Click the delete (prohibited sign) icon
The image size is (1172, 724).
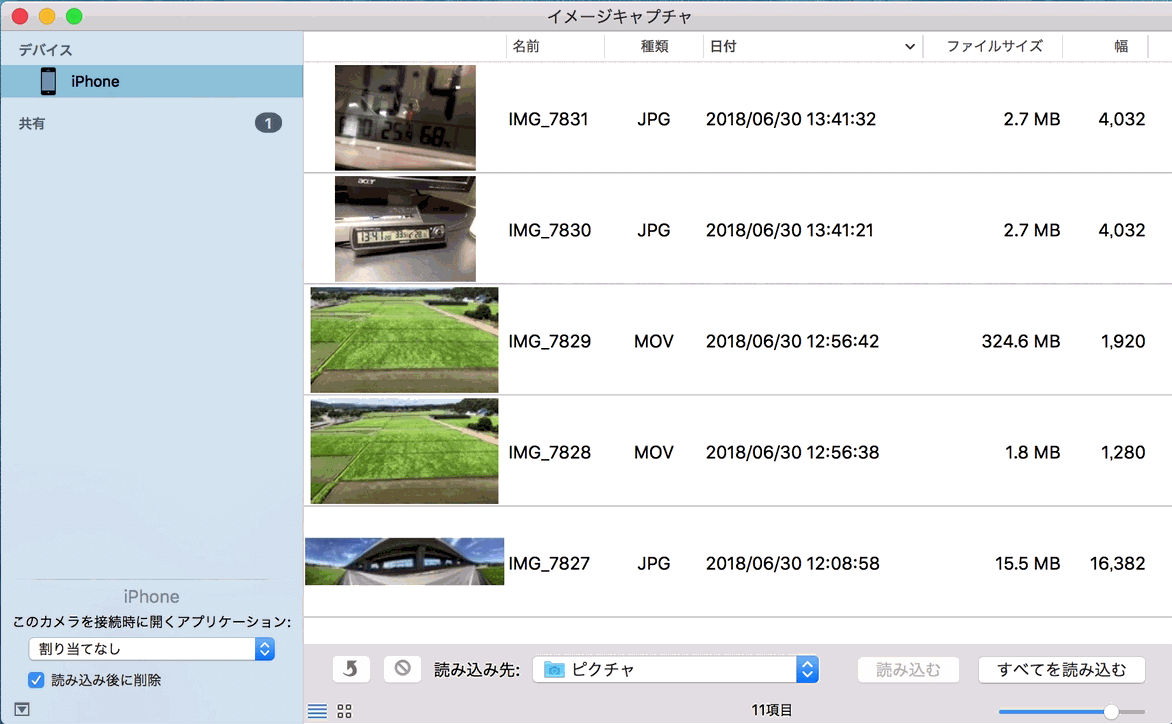402,669
